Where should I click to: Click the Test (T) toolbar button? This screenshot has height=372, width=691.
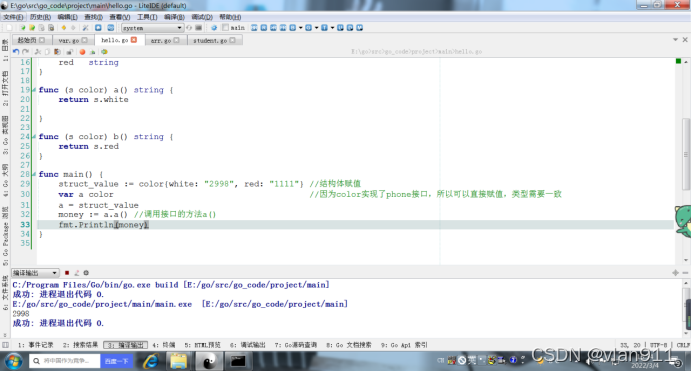[x=324, y=28]
